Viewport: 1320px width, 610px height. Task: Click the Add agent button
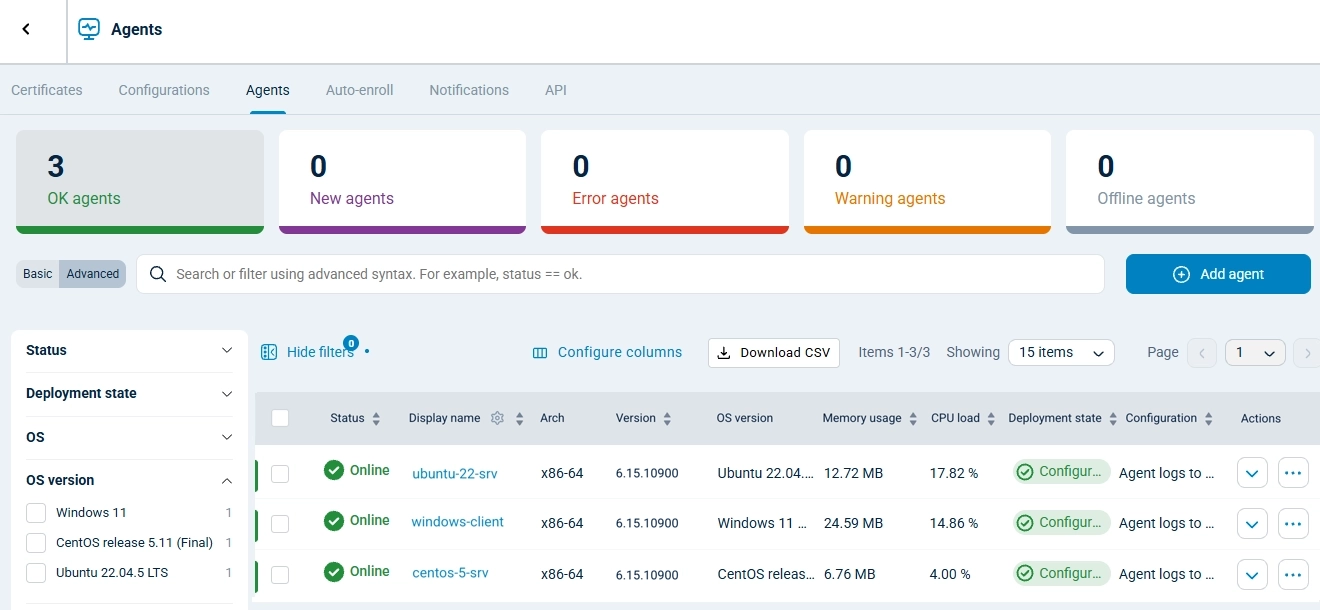coord(1218,274)
